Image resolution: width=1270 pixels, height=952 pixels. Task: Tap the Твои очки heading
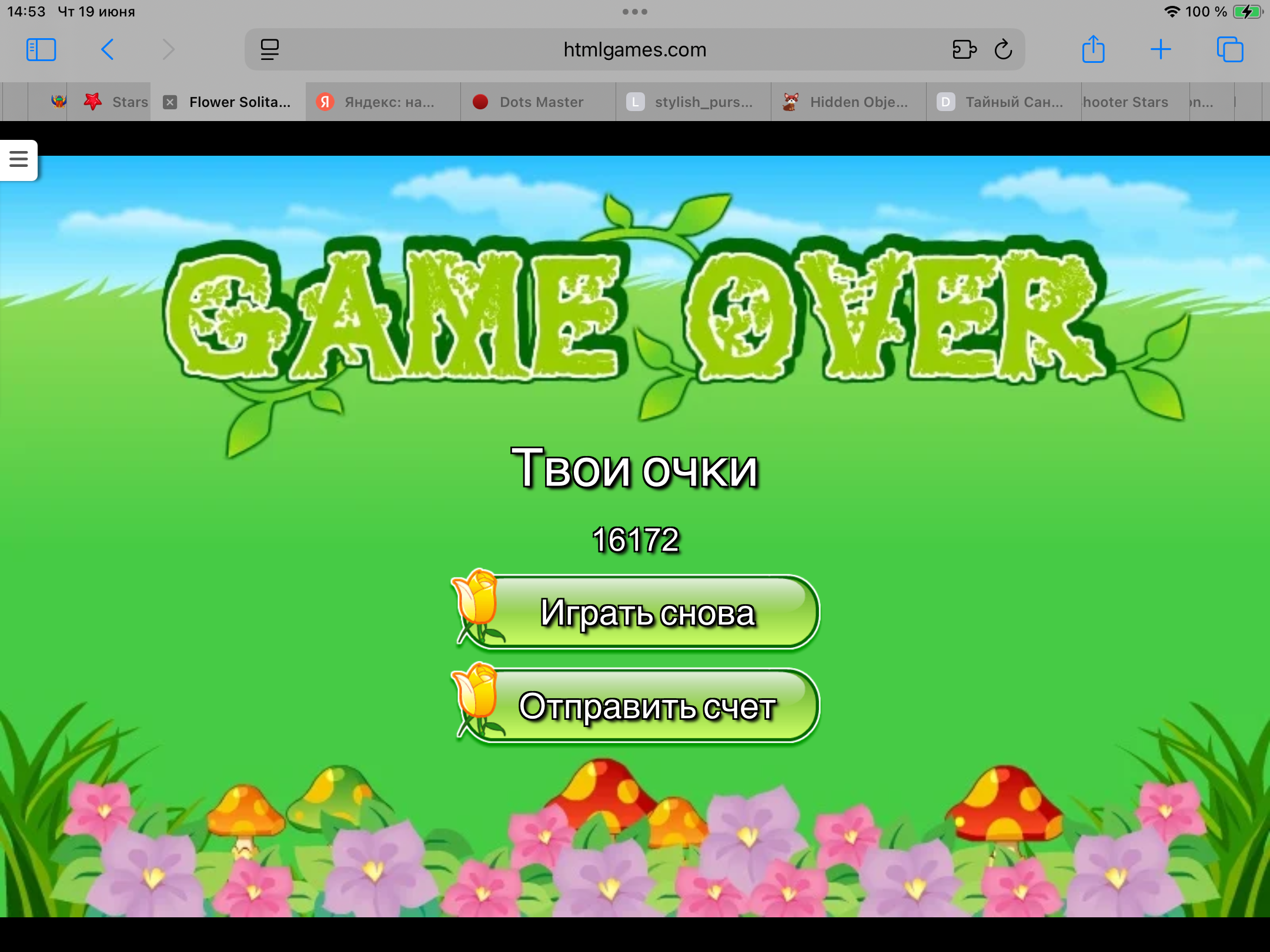click(635, 469)
